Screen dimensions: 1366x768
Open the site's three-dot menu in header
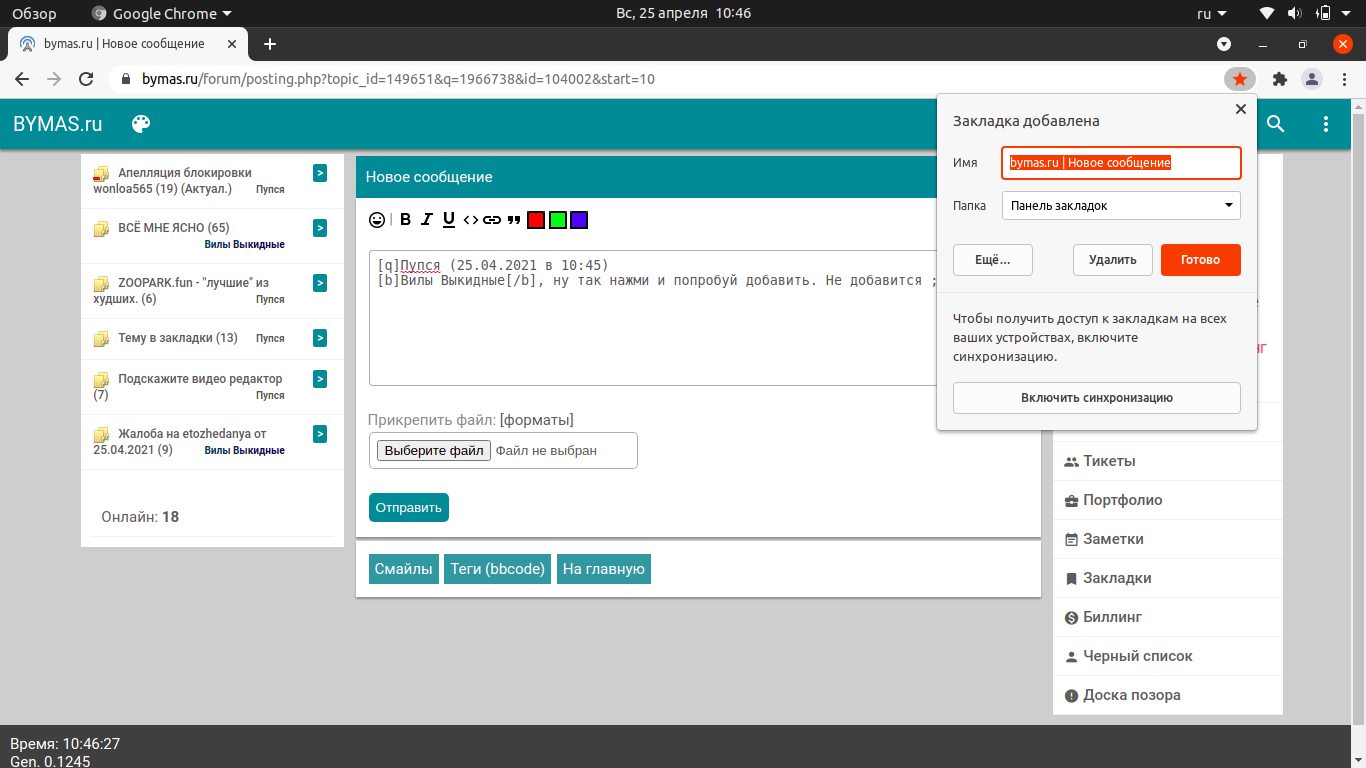pos(1326,124)
